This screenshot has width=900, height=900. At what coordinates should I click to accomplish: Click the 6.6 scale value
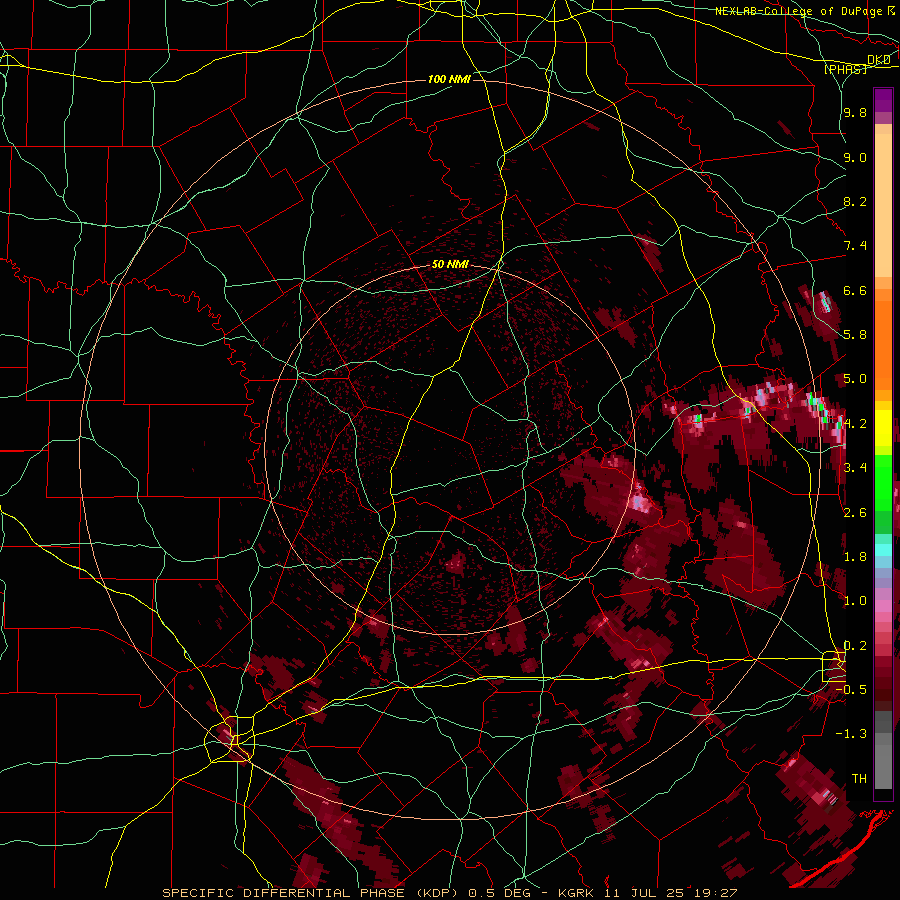point(855,290)
